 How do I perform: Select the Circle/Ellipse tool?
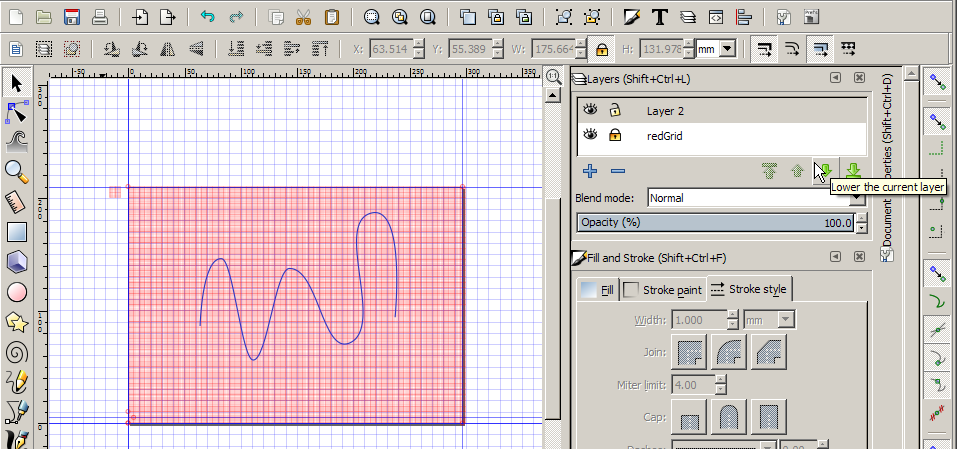16,292
